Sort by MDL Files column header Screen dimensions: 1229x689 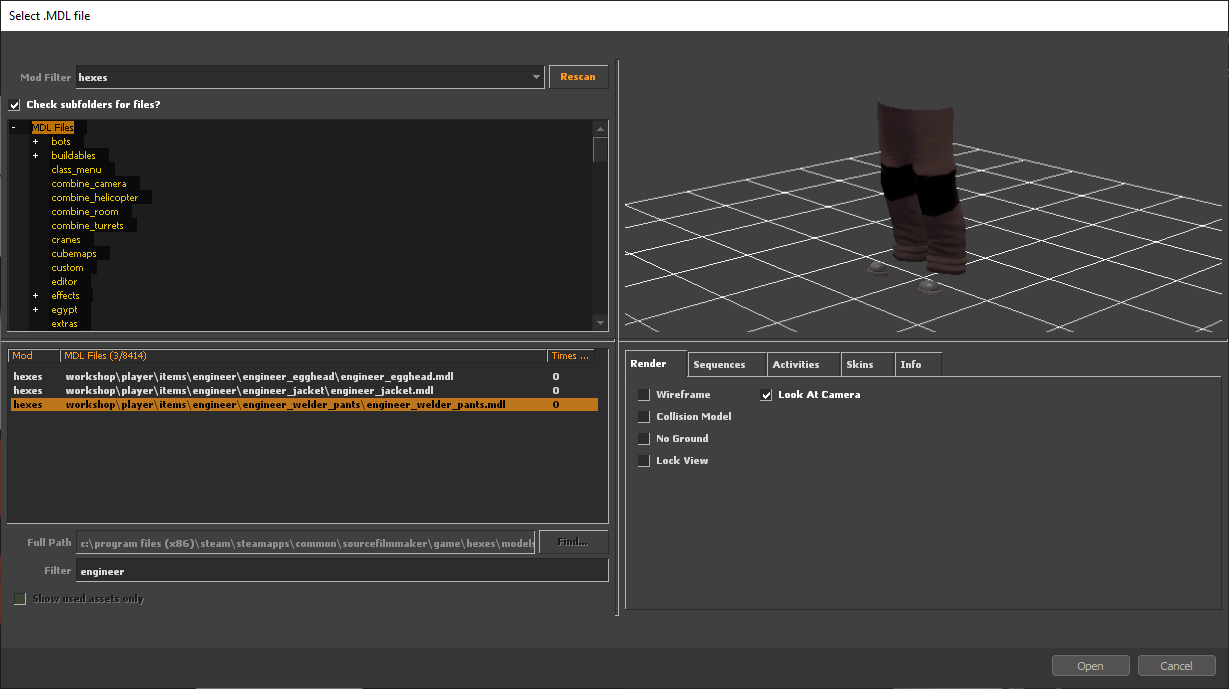[304, 356]
